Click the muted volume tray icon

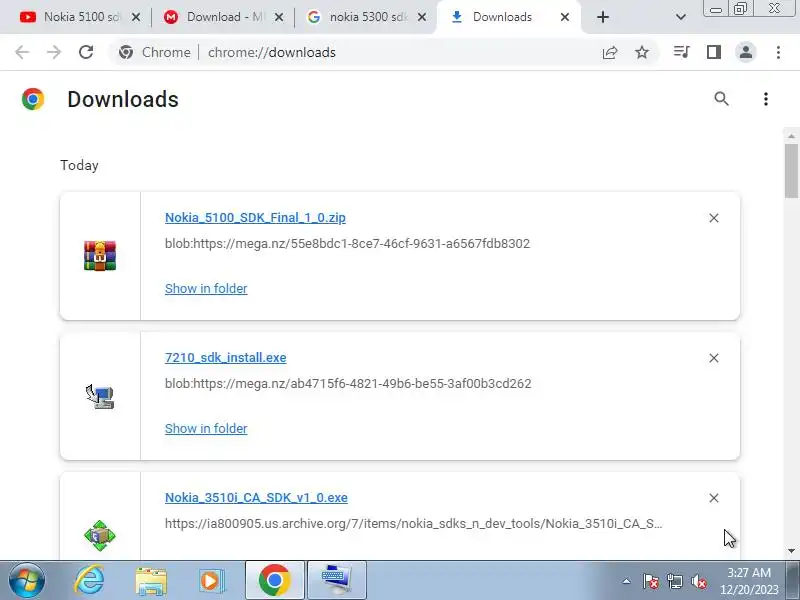pyautogui.click(x=698, y=581)
